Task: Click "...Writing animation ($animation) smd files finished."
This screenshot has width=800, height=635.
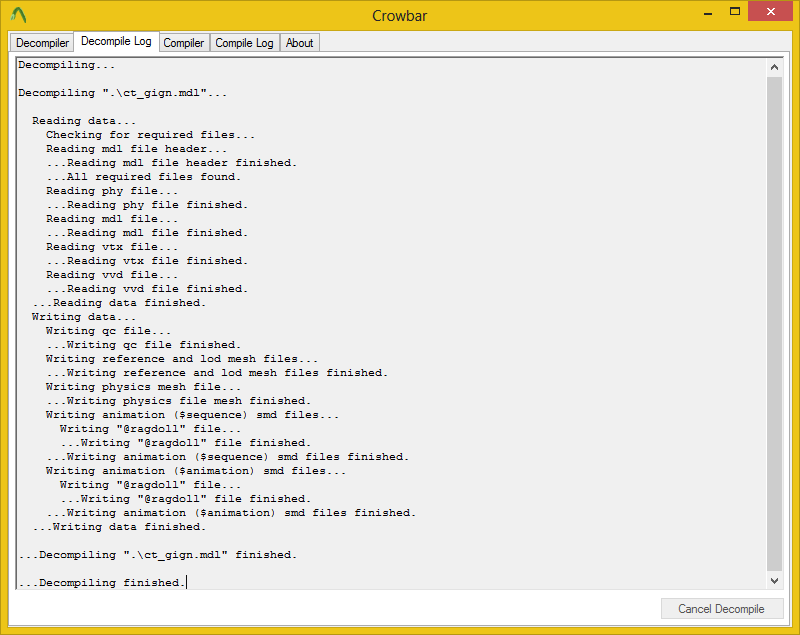Action: (231, 513)
